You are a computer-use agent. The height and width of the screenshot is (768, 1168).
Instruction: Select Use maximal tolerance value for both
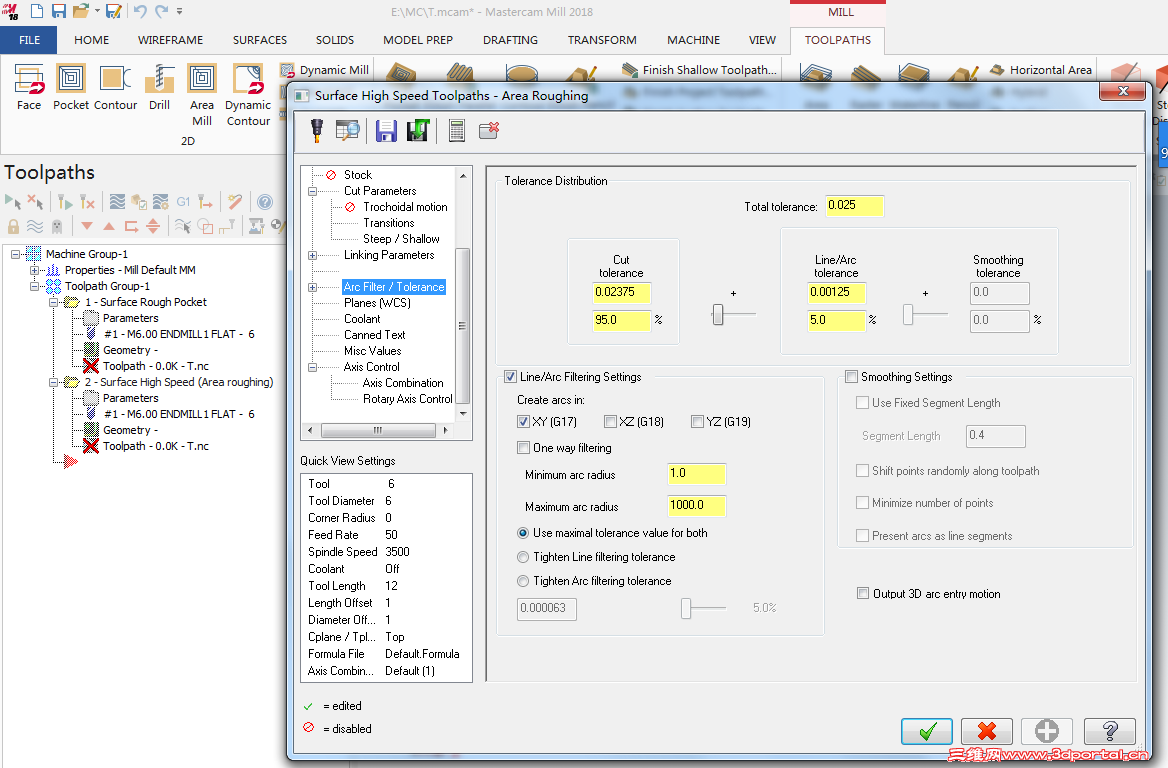point(523,533)
